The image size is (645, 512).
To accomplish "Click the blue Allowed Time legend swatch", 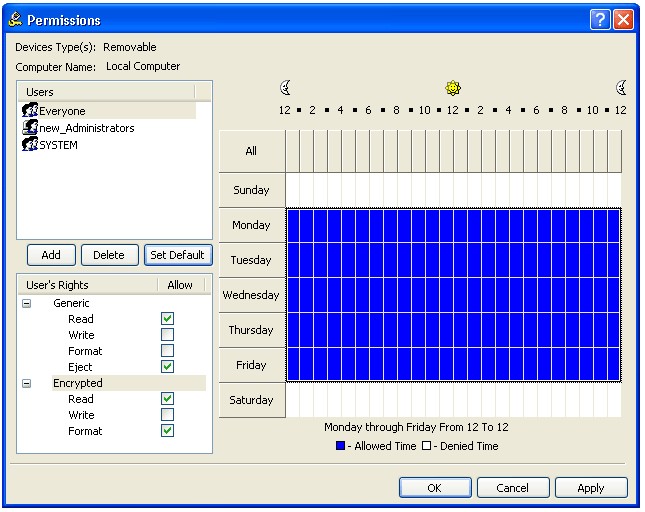I will pos(341,446).
